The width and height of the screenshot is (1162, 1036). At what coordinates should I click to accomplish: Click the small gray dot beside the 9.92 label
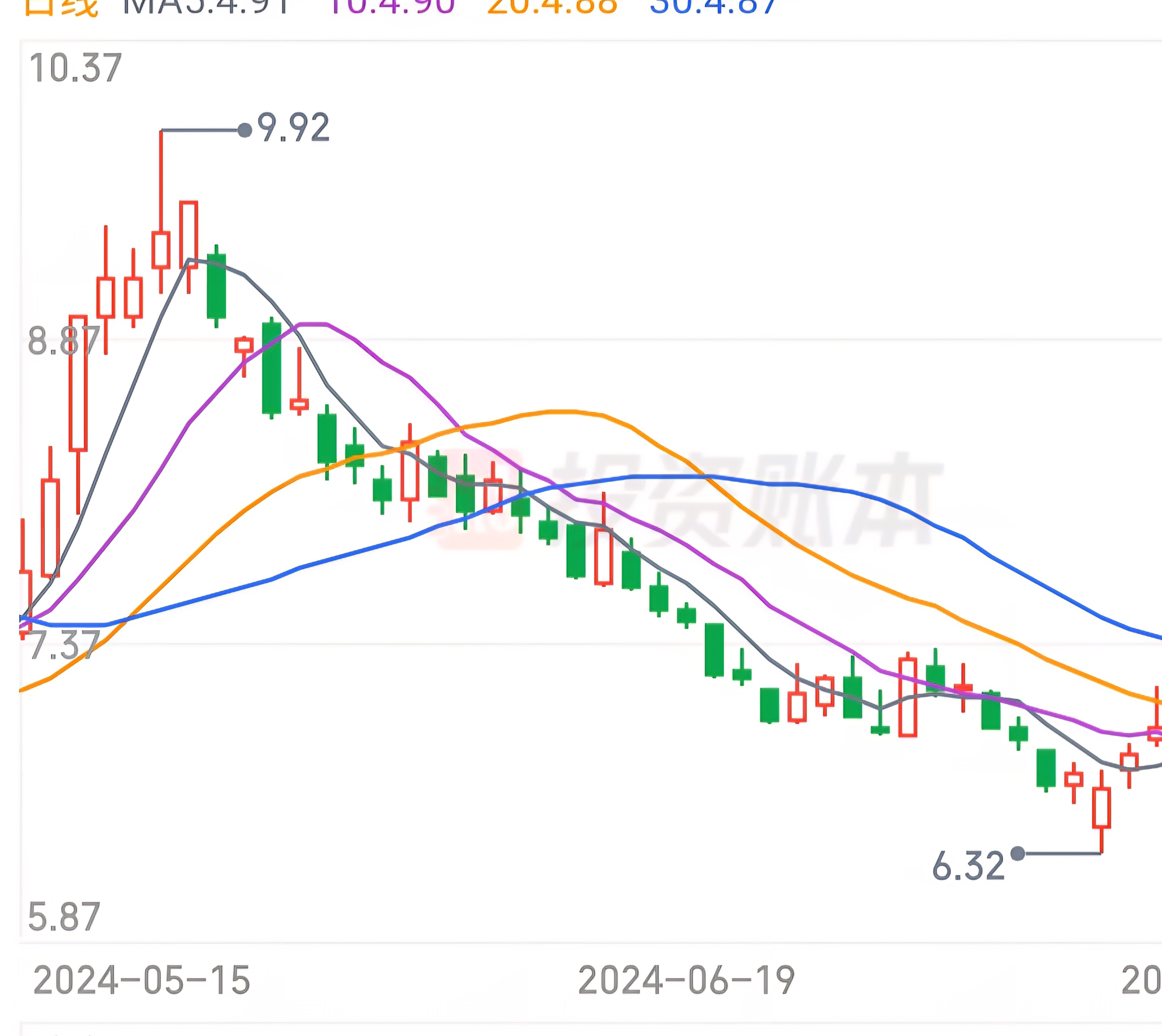coord(245,130)
